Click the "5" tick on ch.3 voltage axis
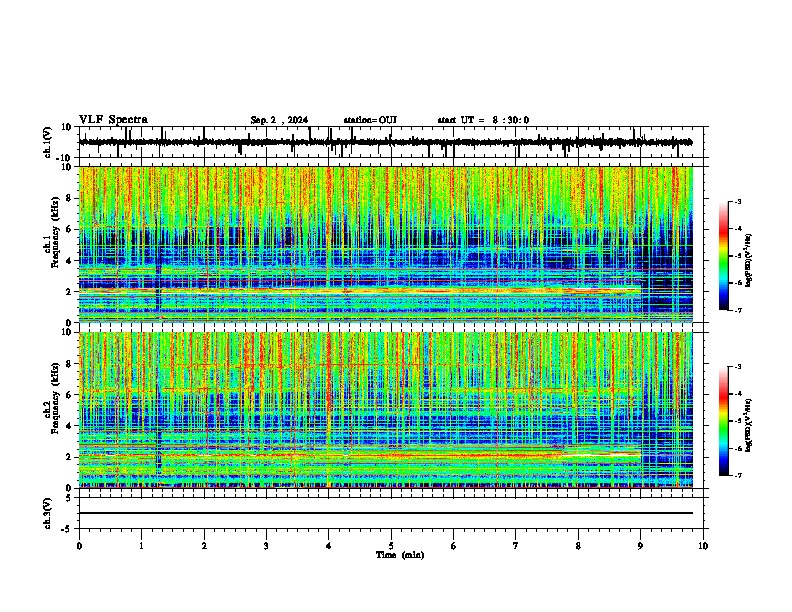This screenshot has width=792, height=612. [x=69, y=498]
